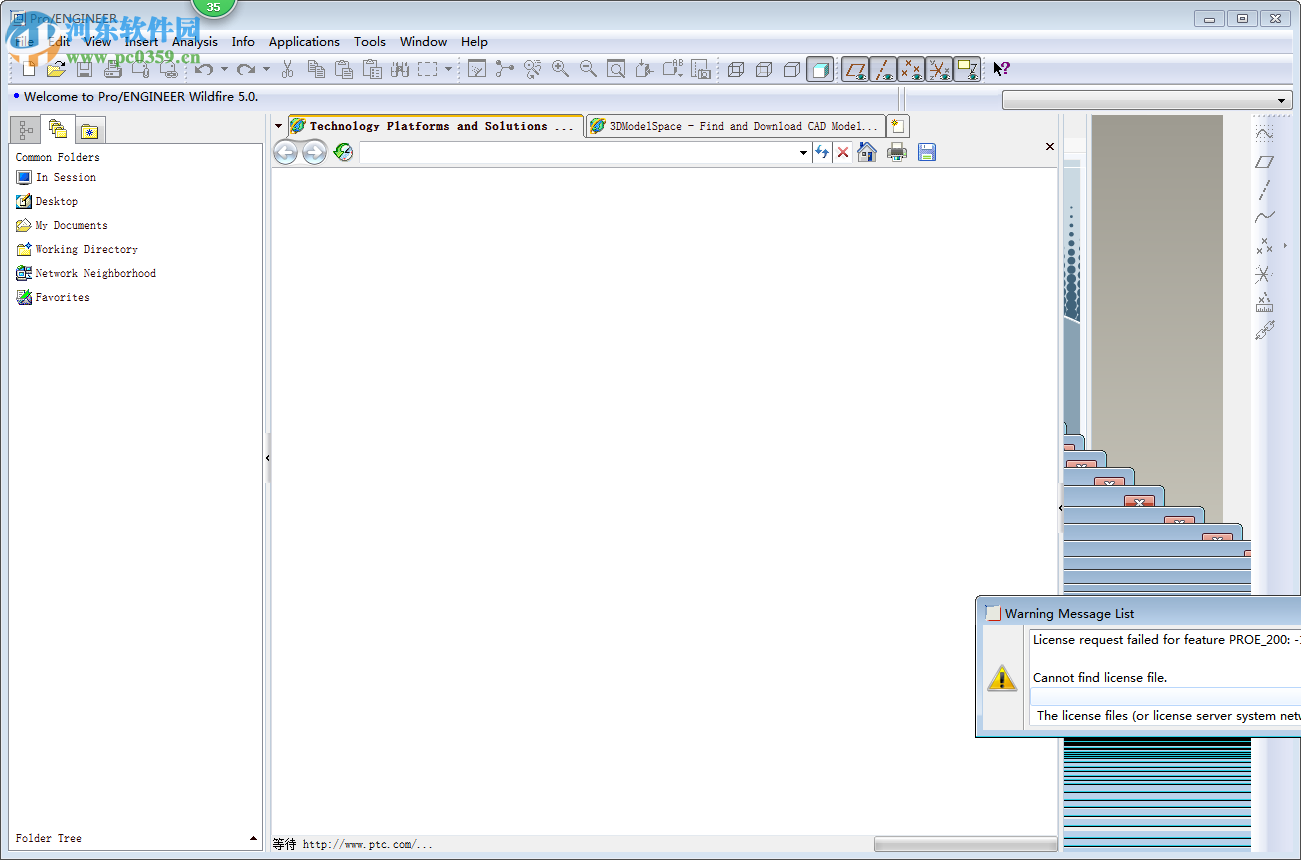Image resolution: width=1301 pixels, height=860 pixels.
Task: Click the Print icon in main toolbar
Action: (112, 69)
